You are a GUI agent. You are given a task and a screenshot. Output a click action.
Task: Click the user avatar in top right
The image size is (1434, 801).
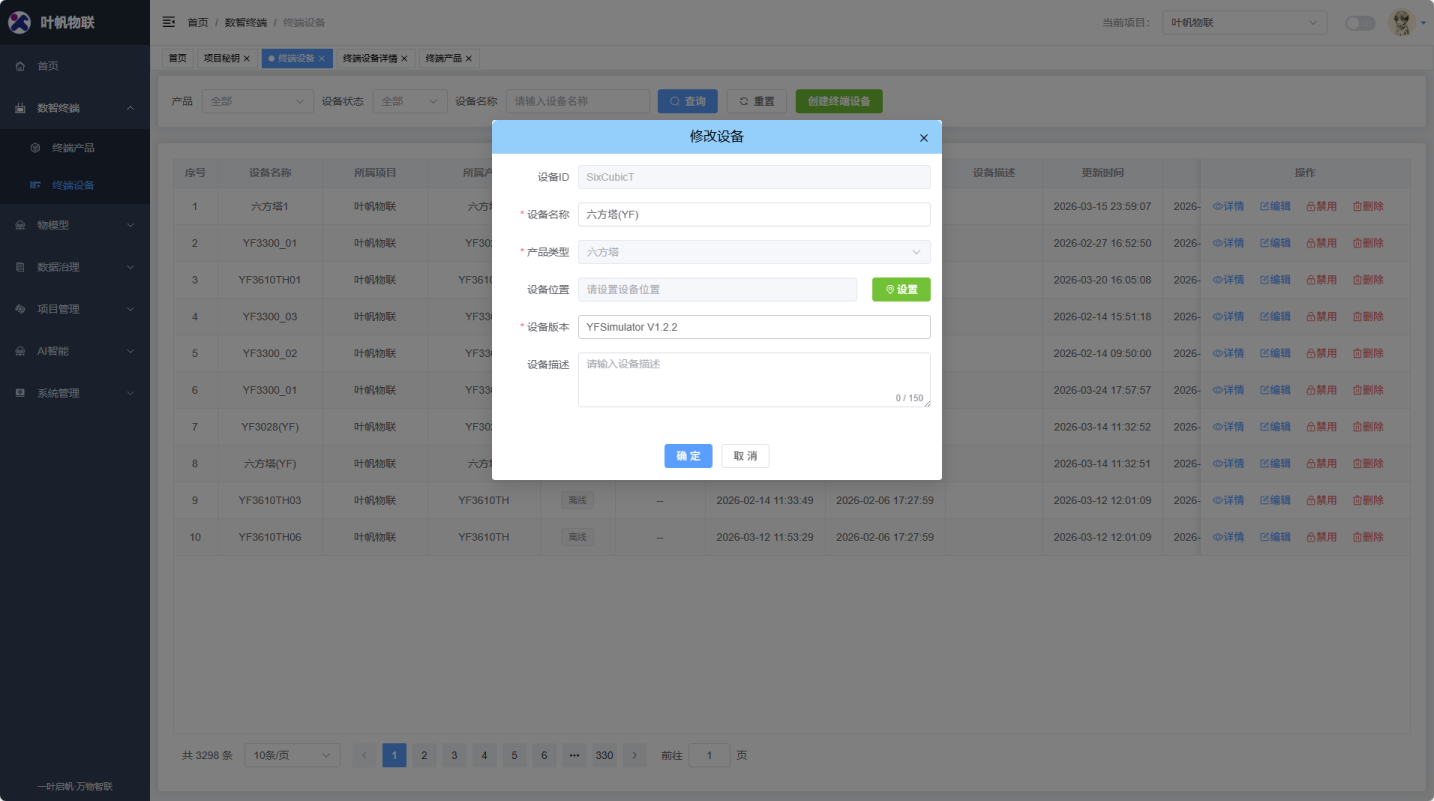tap(1402, 22)
